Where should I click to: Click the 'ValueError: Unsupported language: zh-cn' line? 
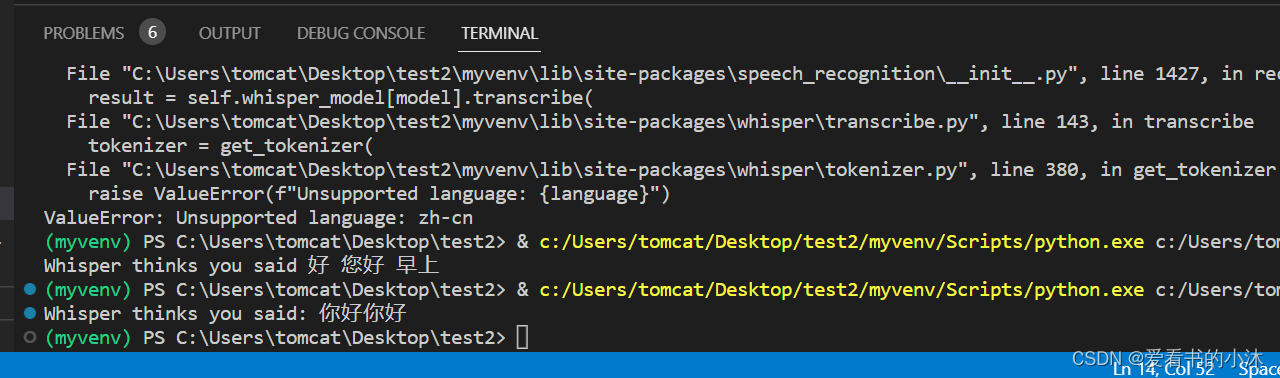click(x=259, y=218)
